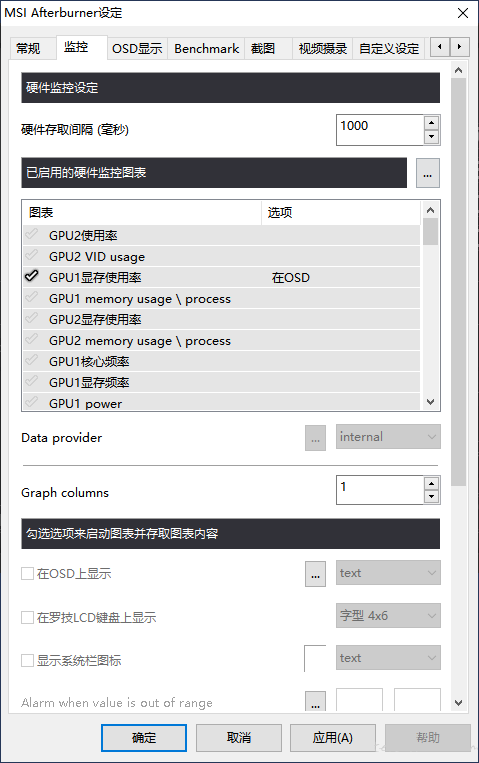Enable the GPU1核心频率 graph checkmark

(32, 361)
